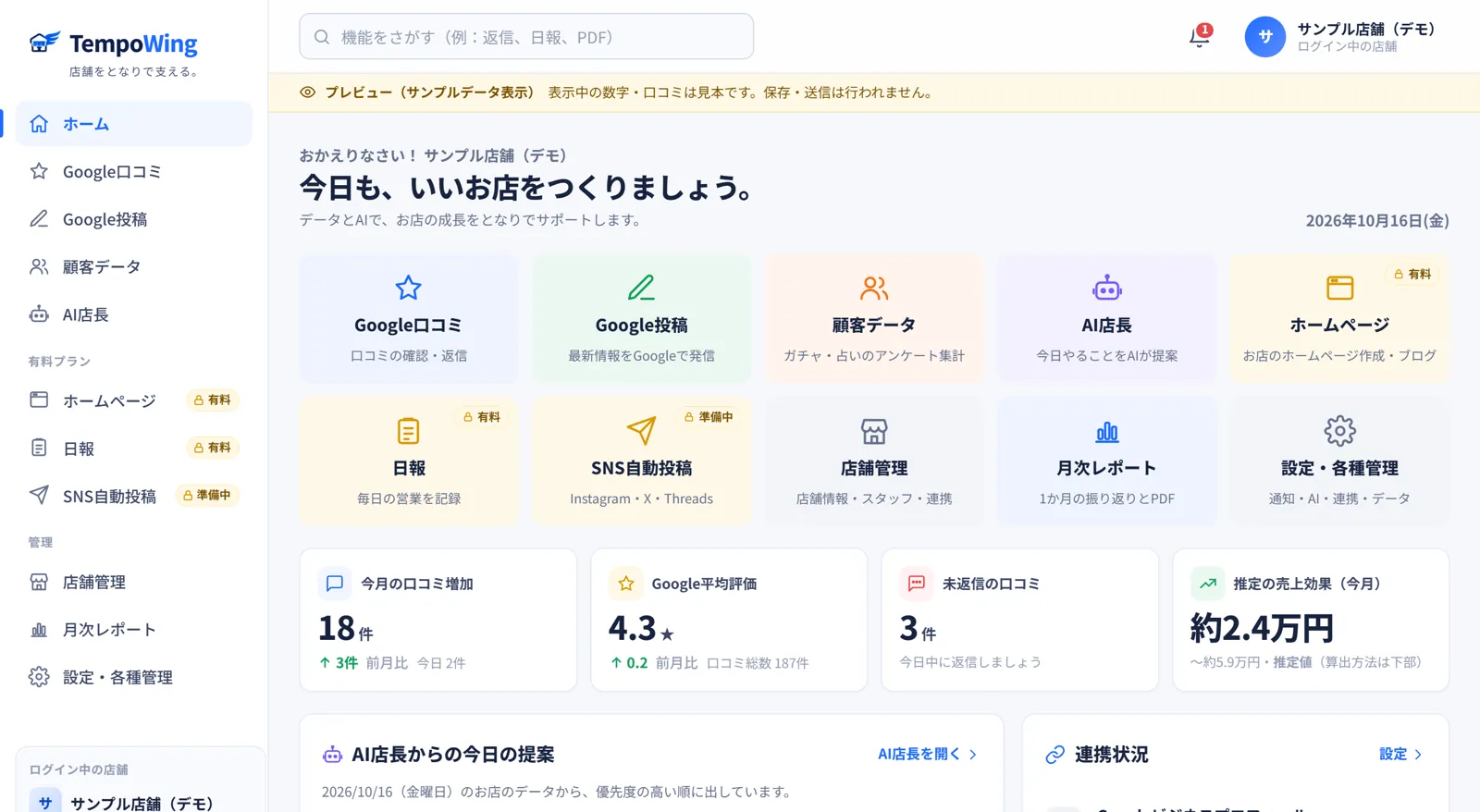Viewport: 1480px width, 812px height.
Task: Open Google口コミ in the sidebar
Action: [134, 171]
